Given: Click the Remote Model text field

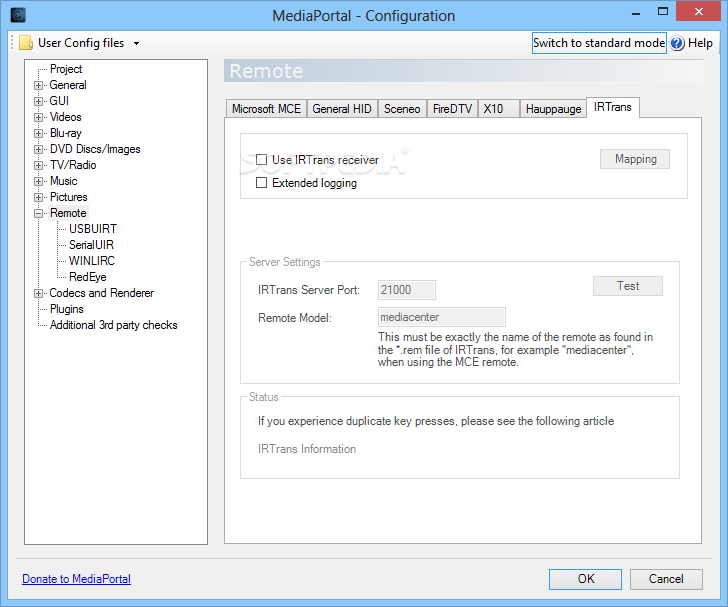Looking at the screenshot, I should point(442,317).
